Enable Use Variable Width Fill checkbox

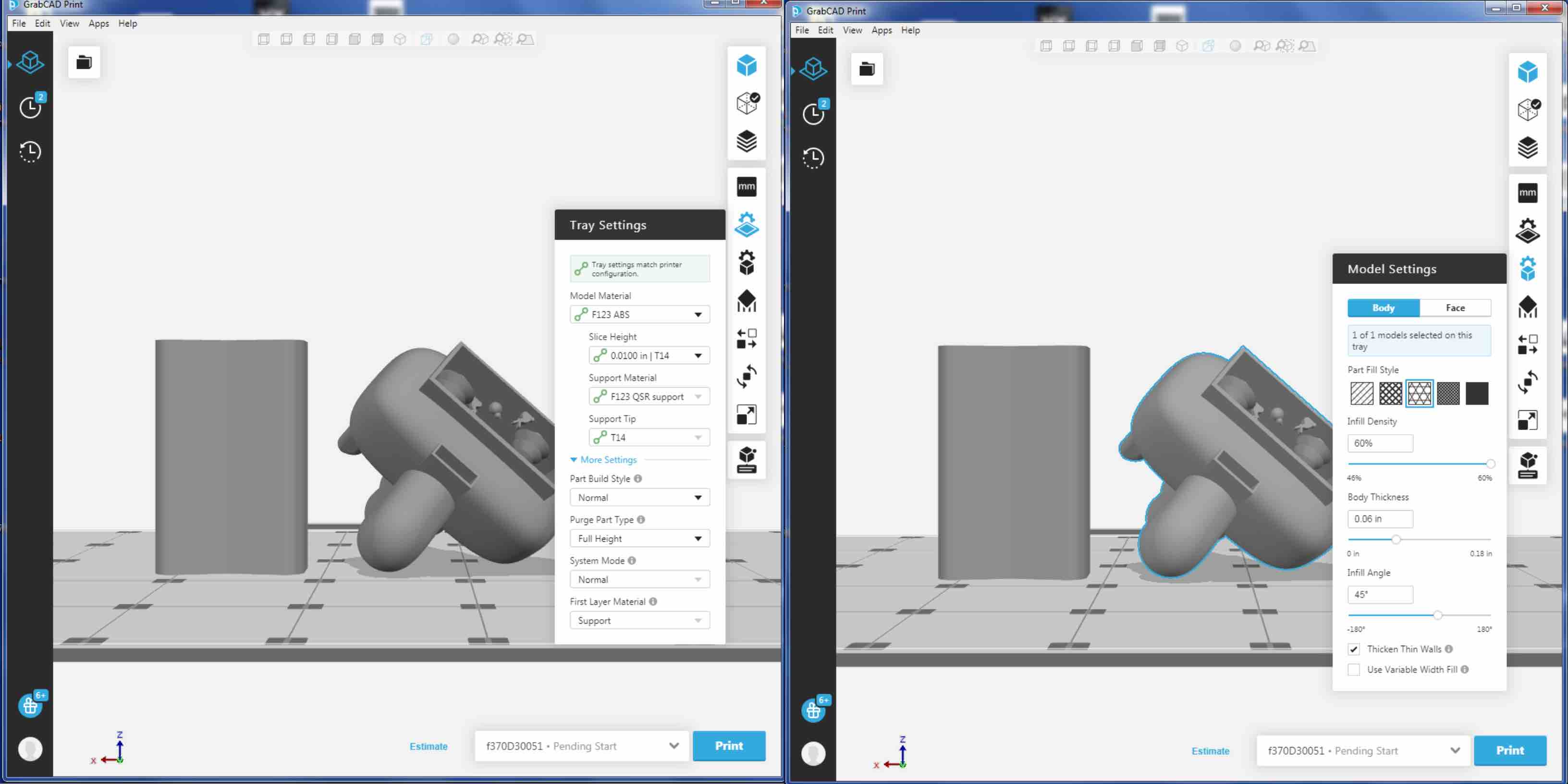pos(1354,670)
